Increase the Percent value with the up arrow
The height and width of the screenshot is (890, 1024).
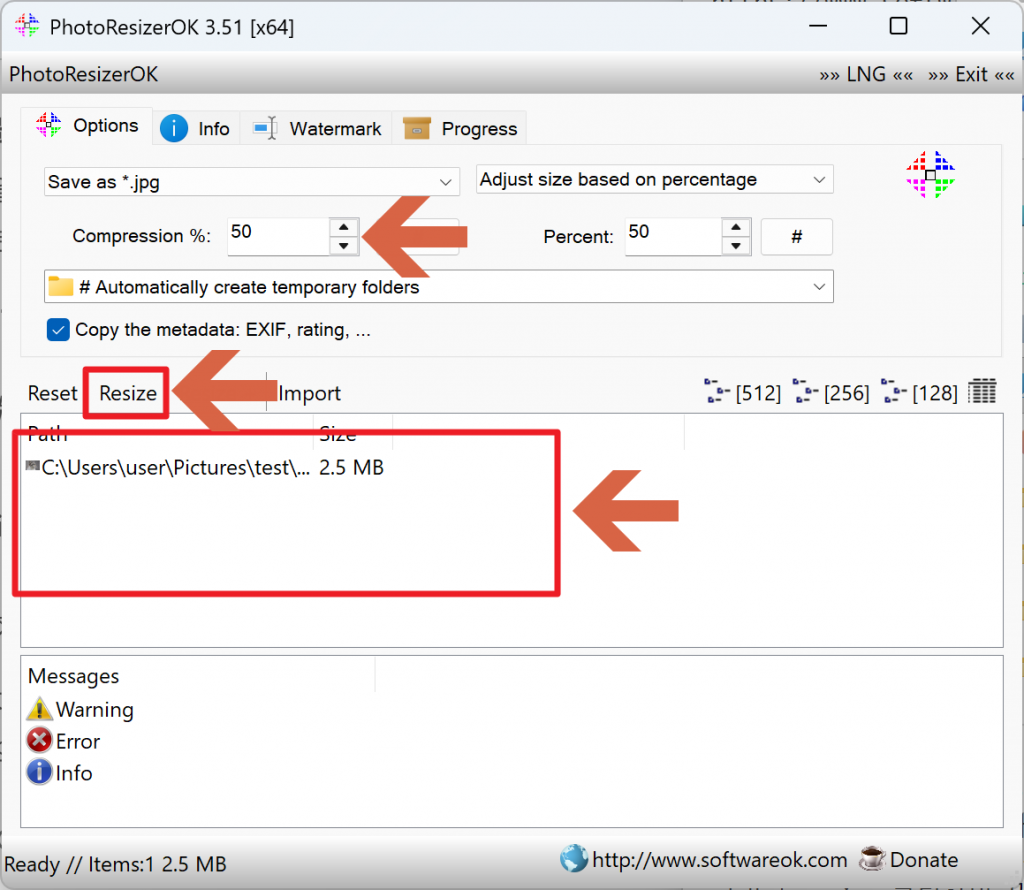[x=736, y=227]
